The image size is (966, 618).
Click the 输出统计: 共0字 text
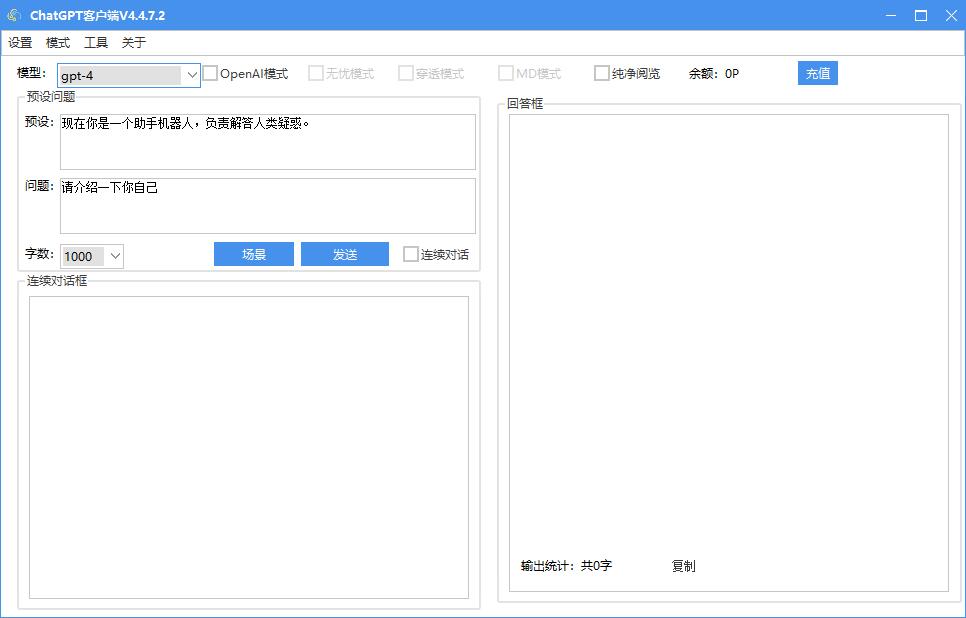566,566
